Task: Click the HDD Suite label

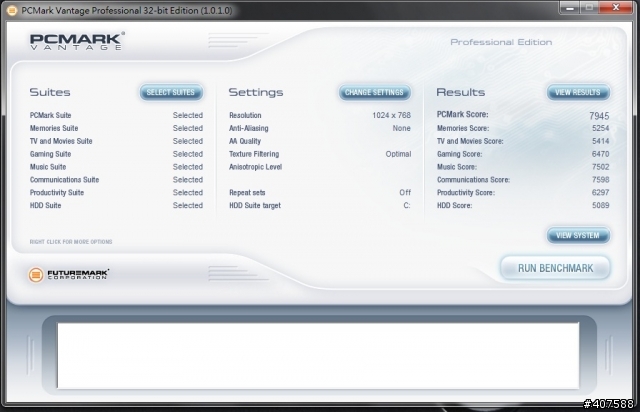Action: 46,205
